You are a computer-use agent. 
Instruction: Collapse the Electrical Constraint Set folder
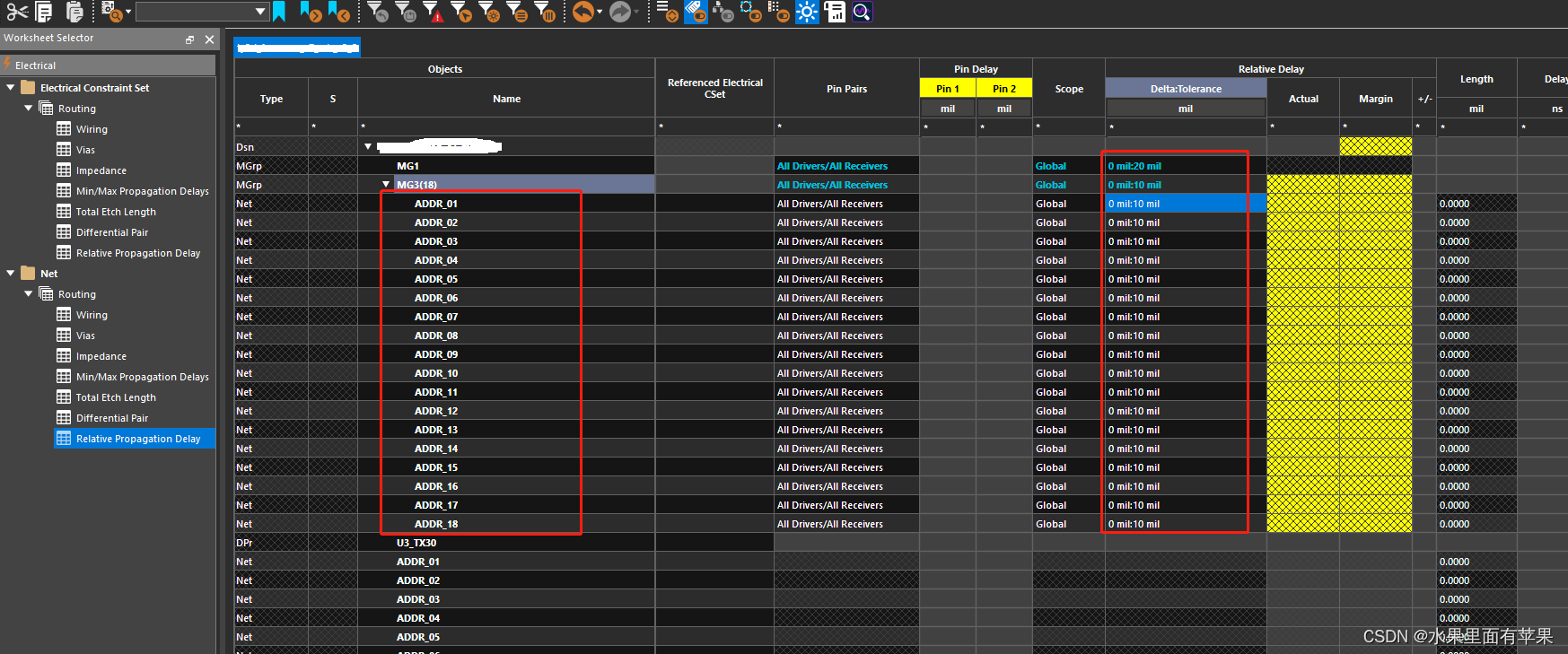tap(11, 88)
